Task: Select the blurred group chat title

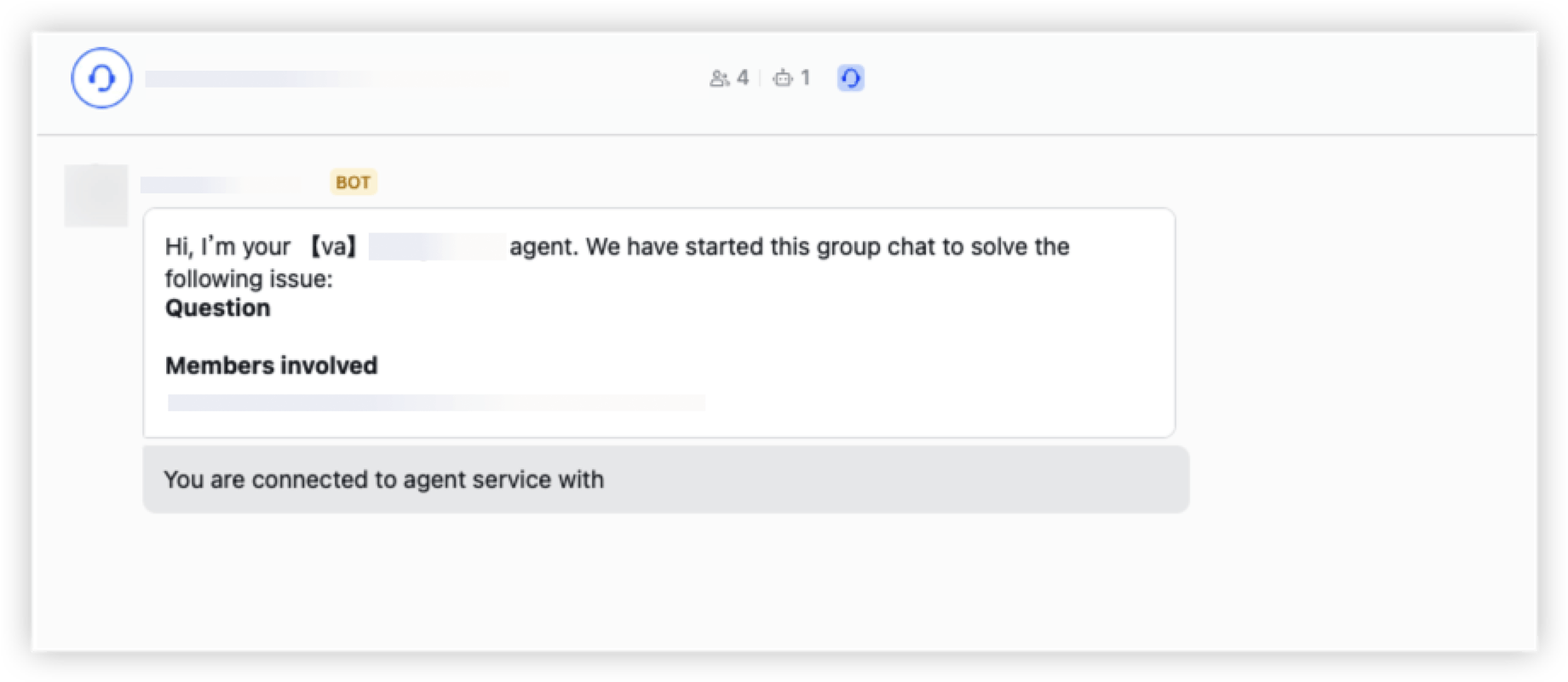Action: click(324, 79)
